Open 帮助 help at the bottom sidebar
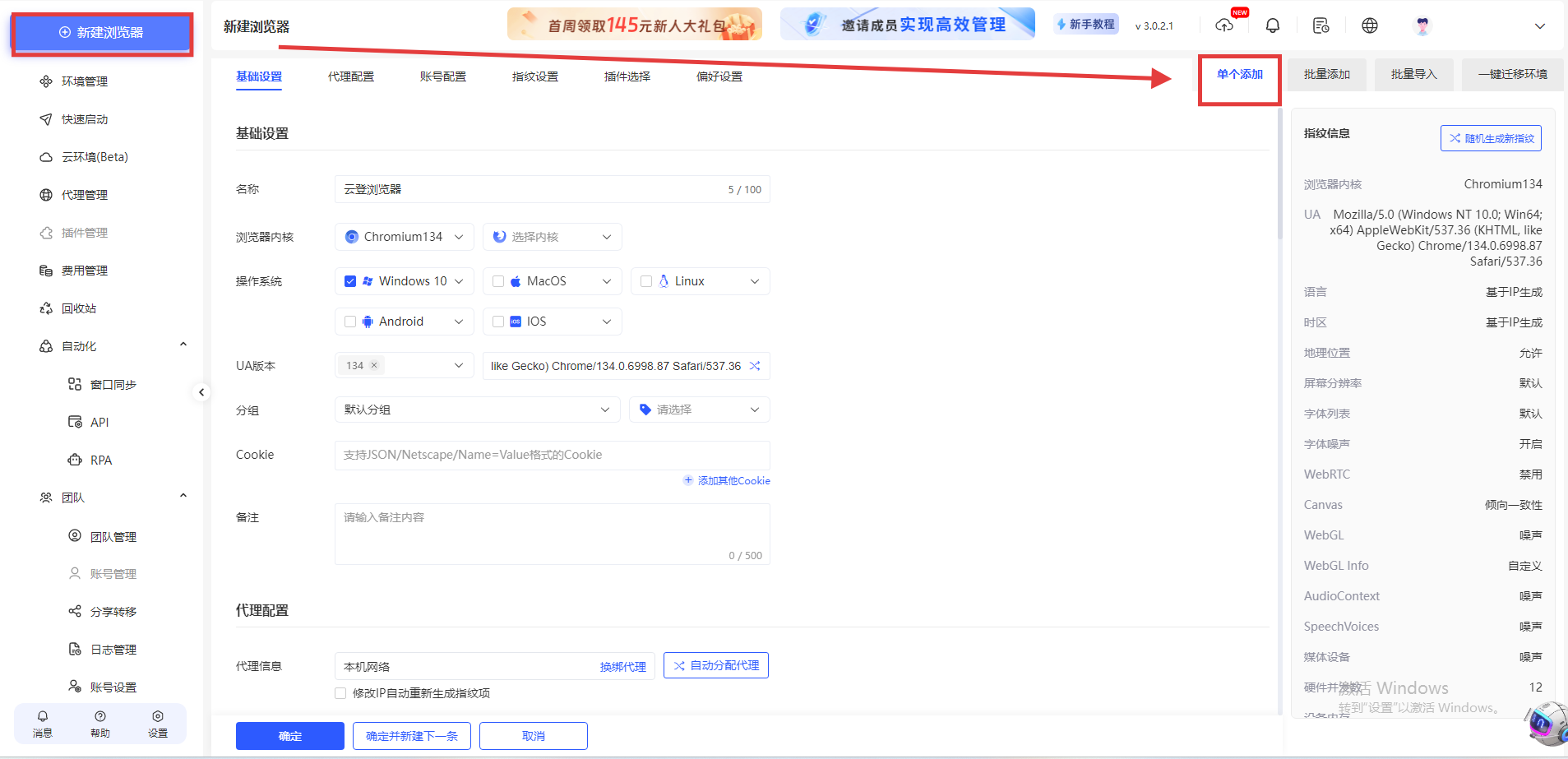This screenshot has width=1568, height=759. tap(99, 724)
